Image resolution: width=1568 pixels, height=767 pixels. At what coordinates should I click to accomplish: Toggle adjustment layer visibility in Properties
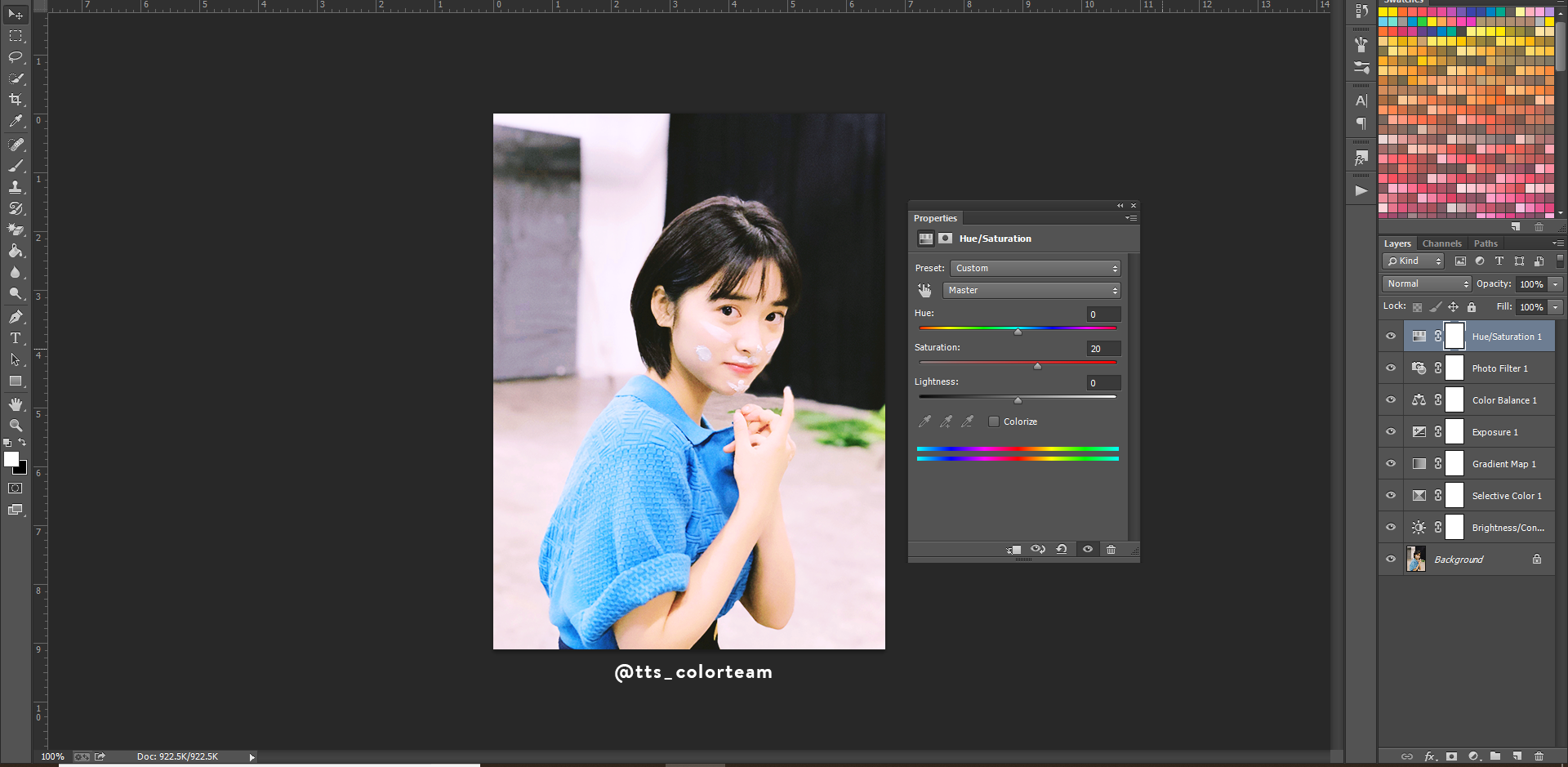coord(1088,550)
